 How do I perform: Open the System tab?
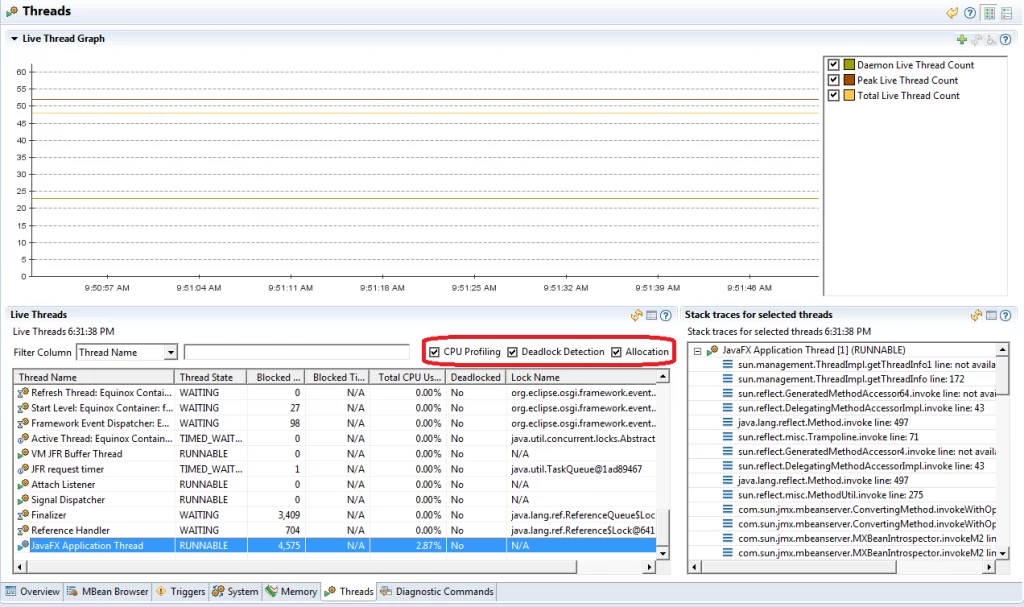235,592
